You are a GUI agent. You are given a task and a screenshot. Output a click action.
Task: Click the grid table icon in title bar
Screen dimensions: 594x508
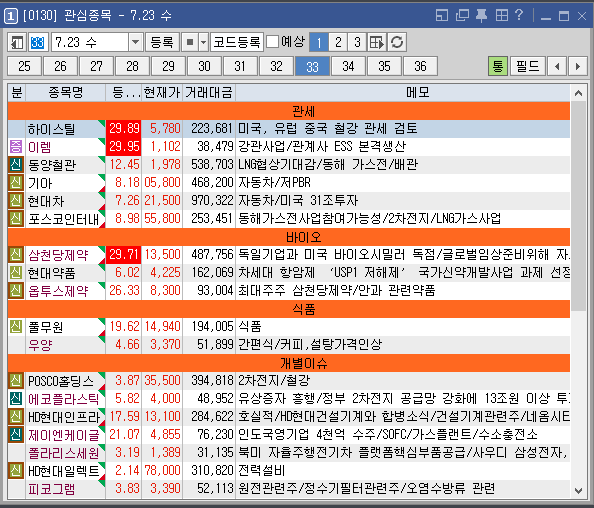[x=502, y=16]
